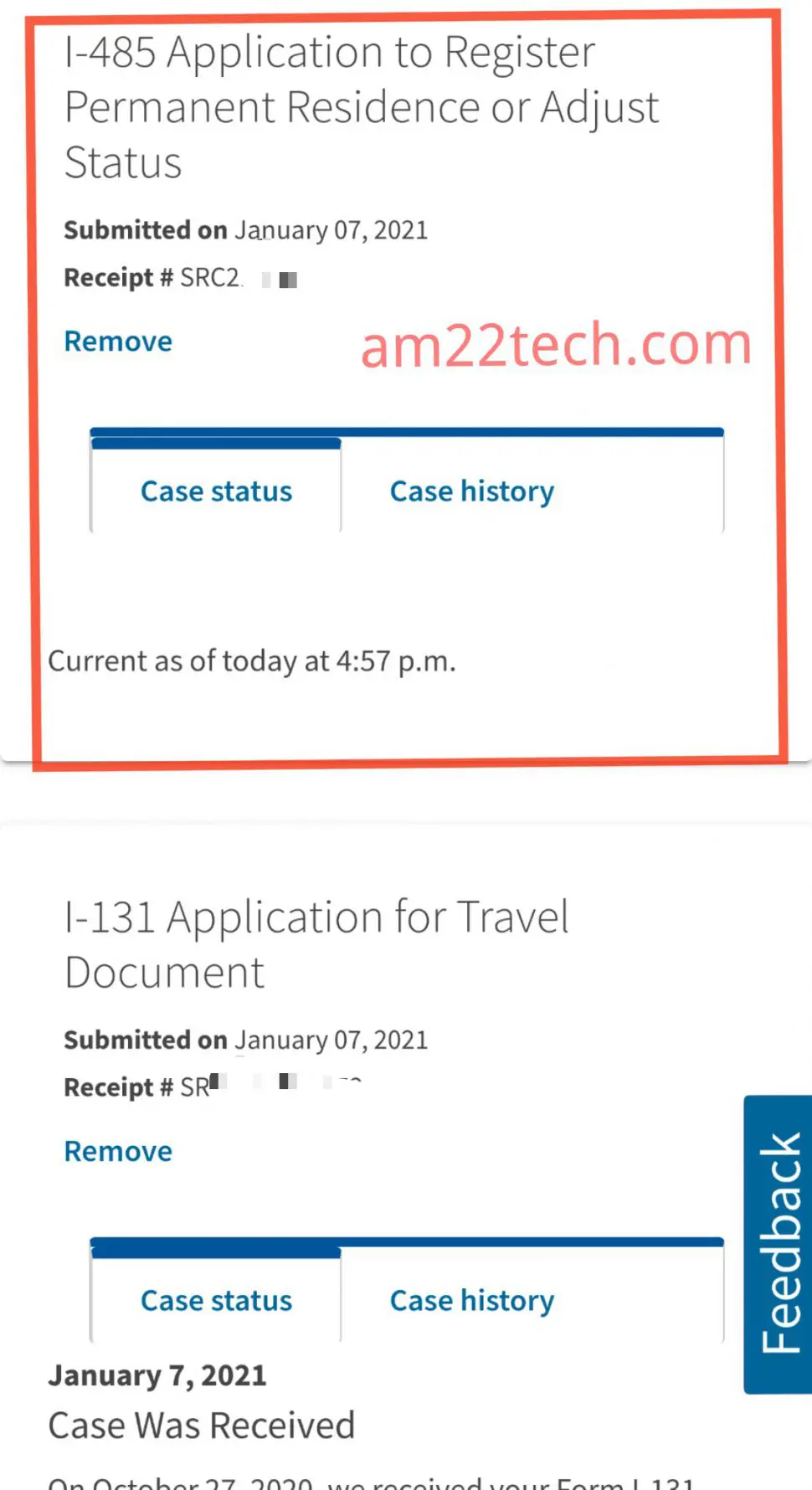The width and height of the screenshot is (812, 1490).
Task: Click the am22tech.com watermark text
Action: pos(553,343)
